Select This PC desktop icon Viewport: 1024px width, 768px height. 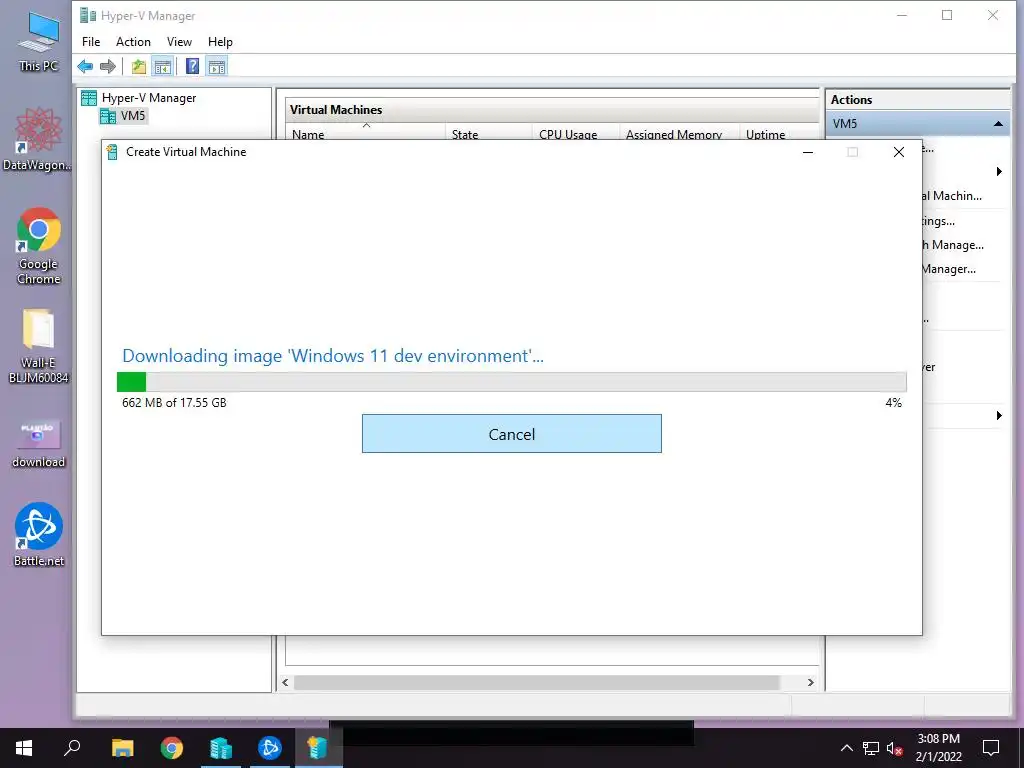coord(39,41)
